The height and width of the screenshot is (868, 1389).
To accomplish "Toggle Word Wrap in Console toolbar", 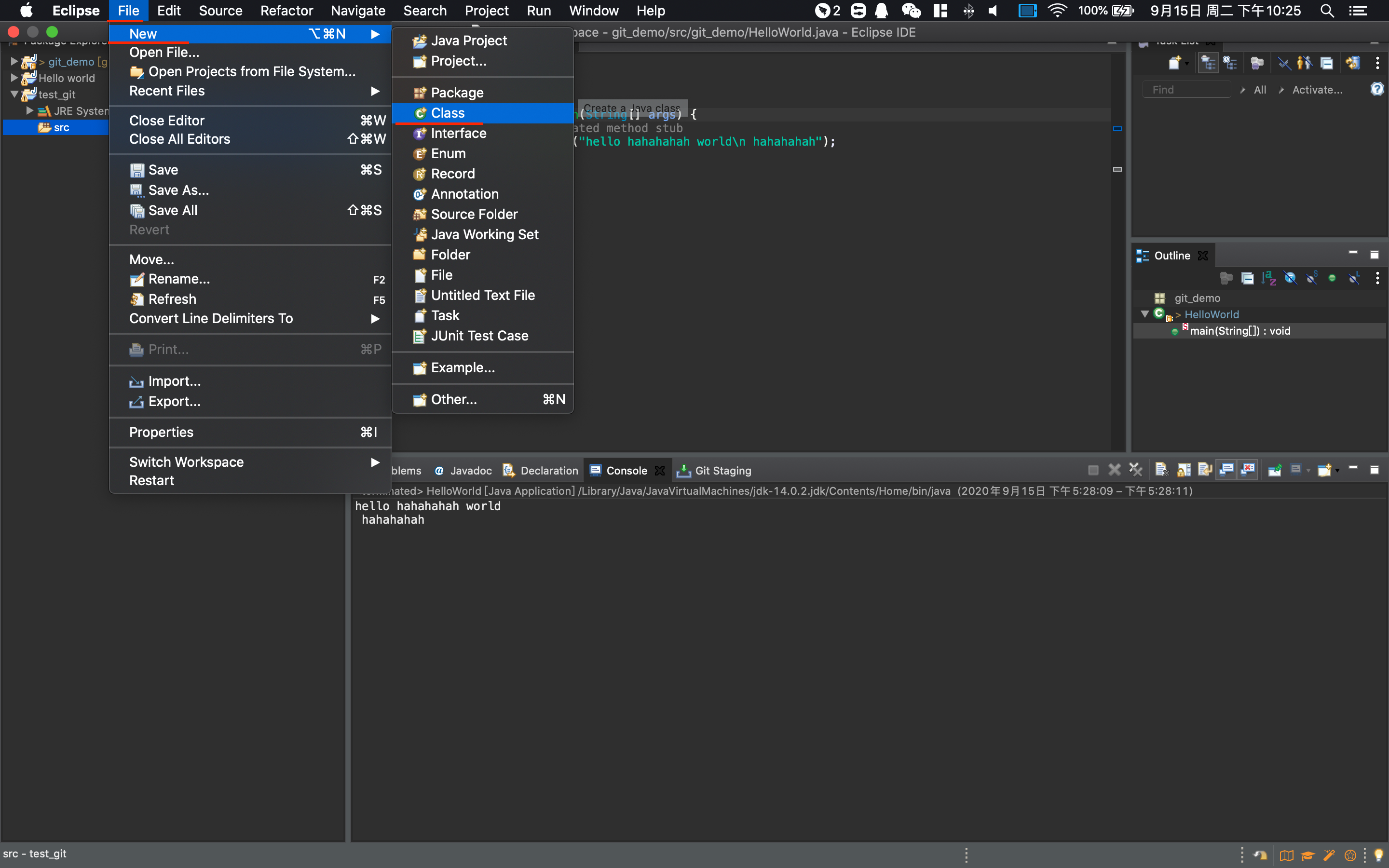I will pyautogui.click(x=1204, y=470).
